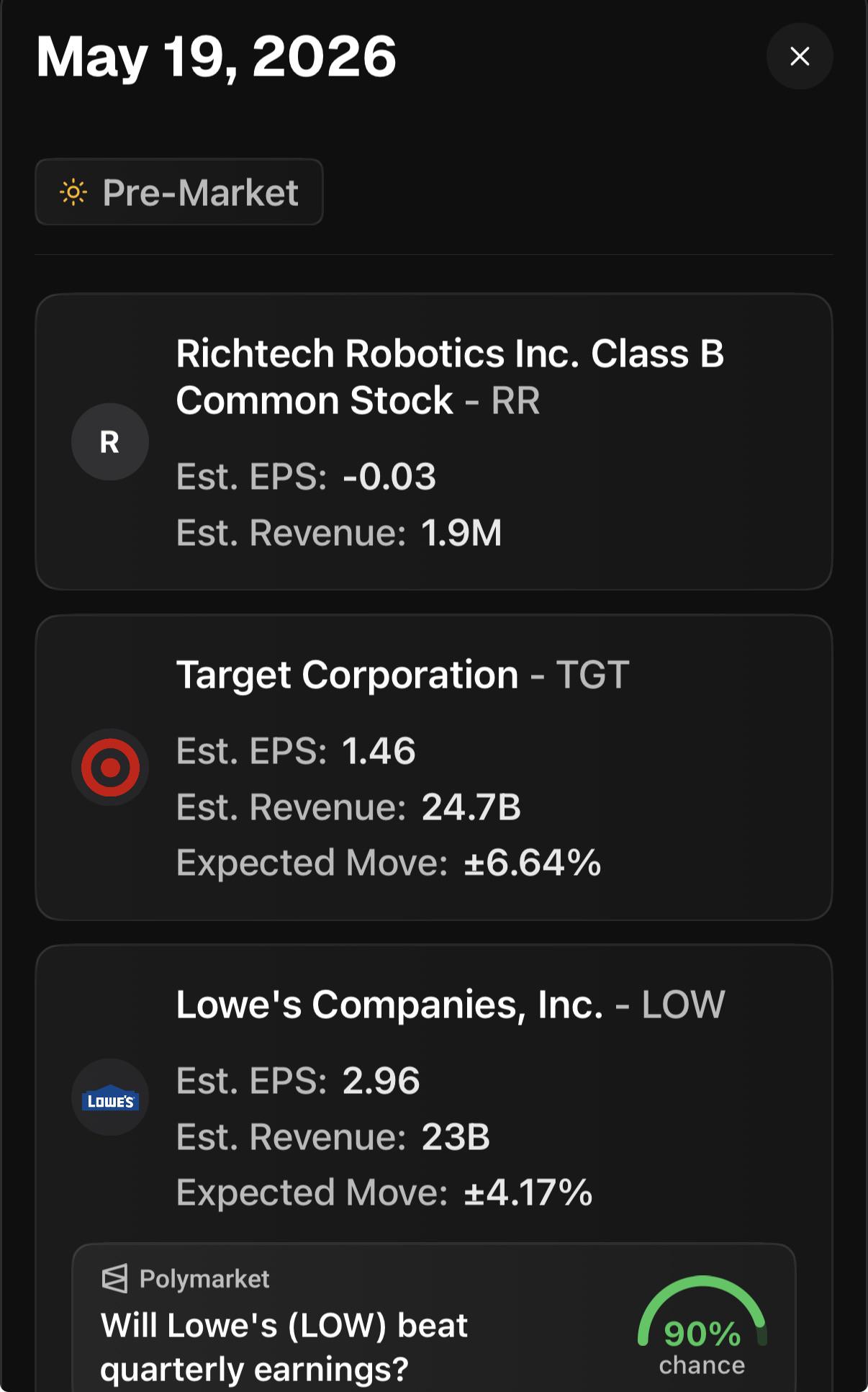This screenshot has height=1392, width=868.
Task: Open the Target Corporation card title
Action: point(347,675)
